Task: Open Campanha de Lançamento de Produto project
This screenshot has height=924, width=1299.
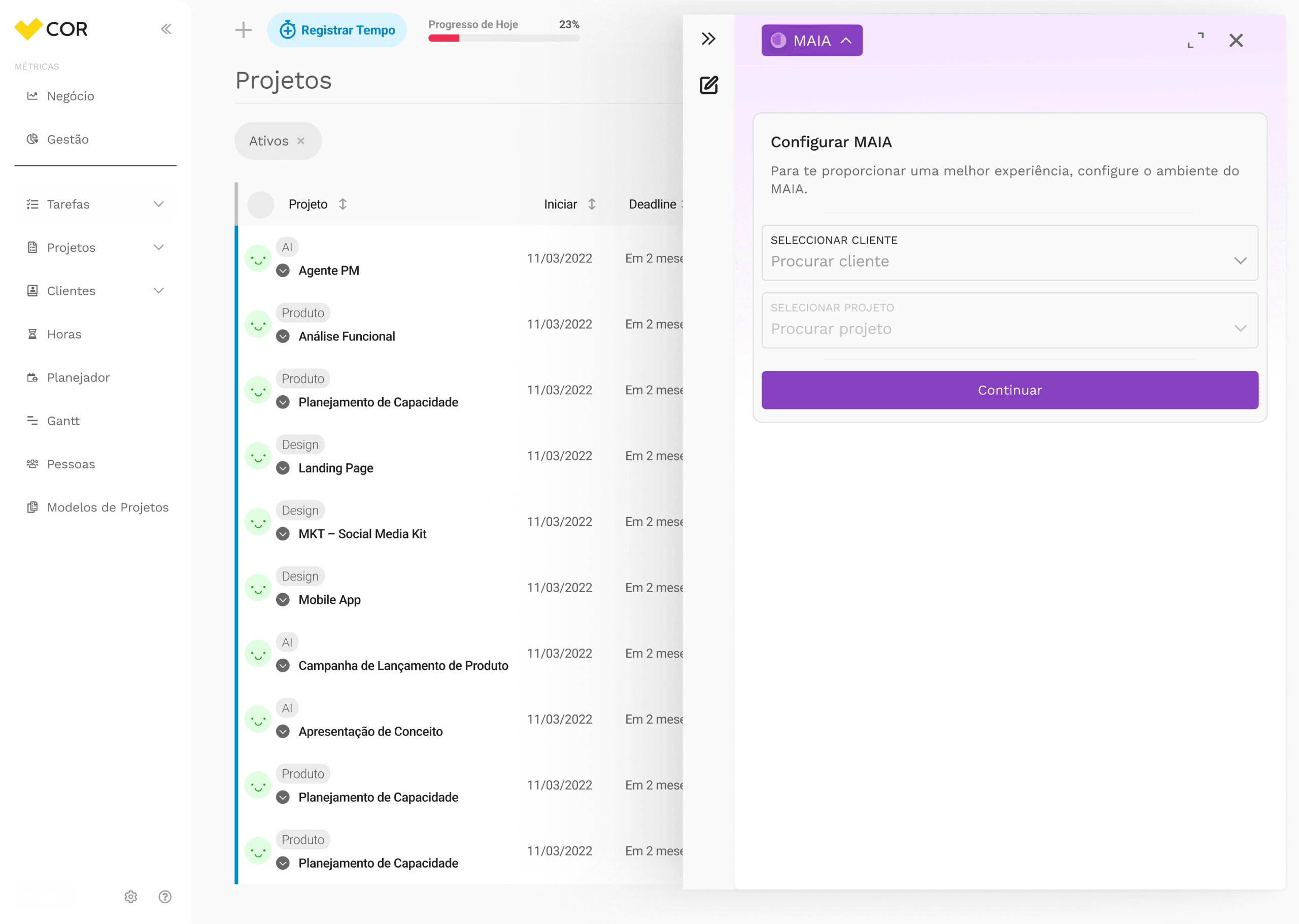Action: pyautogui.click(x=403, y=666)
